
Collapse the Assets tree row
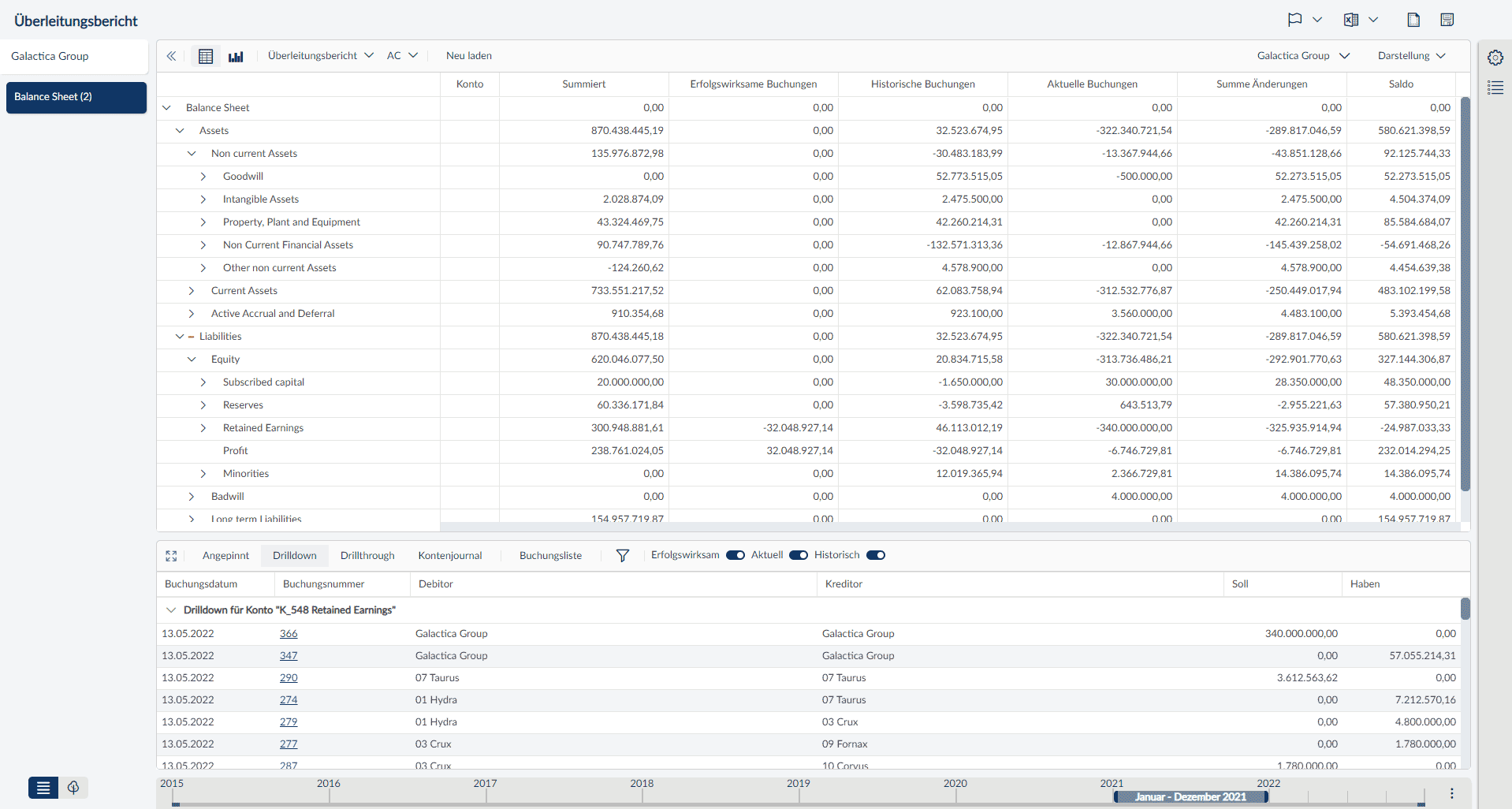tap(180, 131)
